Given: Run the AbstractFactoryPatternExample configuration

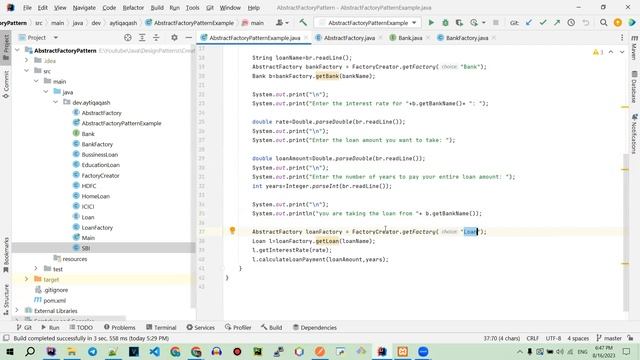Looking at the screenshot, I should pyautogui.click(x=431, y=23).
